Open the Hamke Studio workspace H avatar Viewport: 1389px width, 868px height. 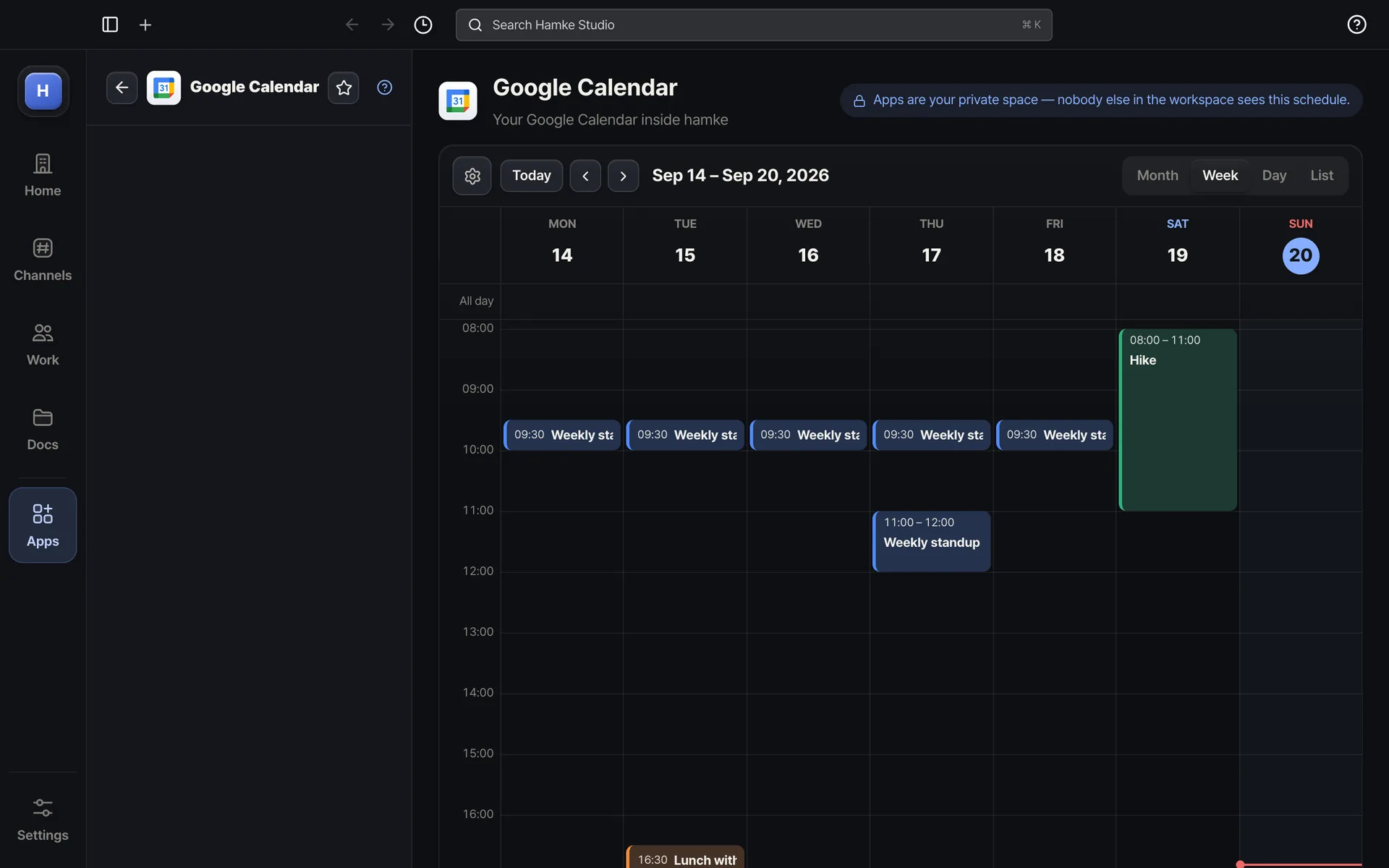click(43, 91)
